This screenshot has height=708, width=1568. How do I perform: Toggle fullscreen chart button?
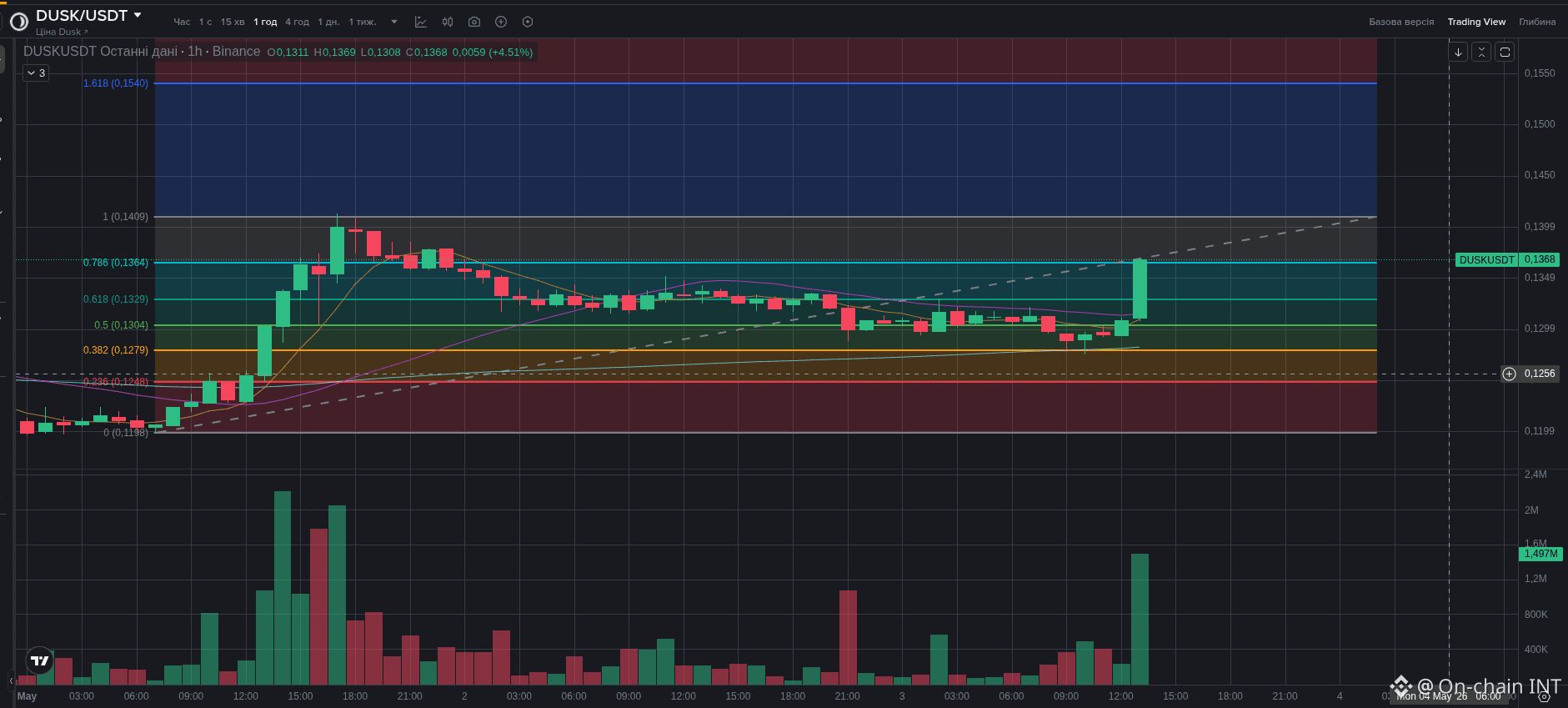point(1505,52)
